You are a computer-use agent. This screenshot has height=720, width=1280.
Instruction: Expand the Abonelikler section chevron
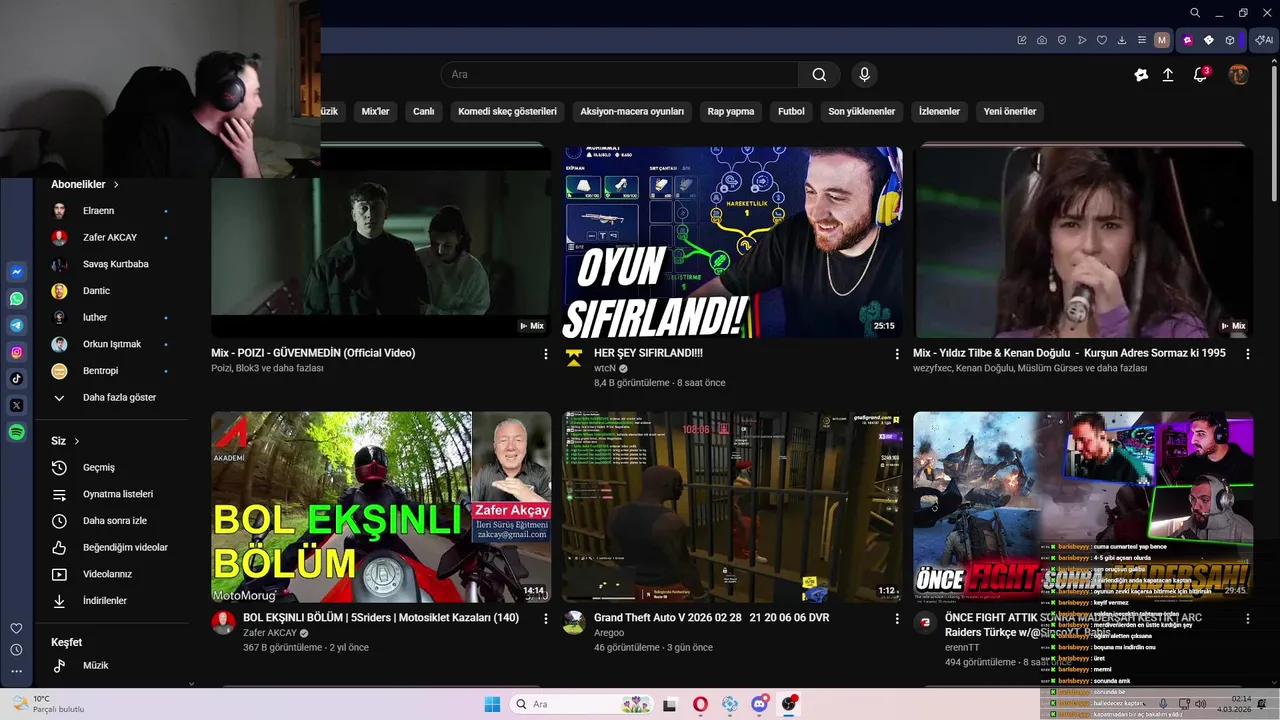pyautogui.click(x=116, y=185)
